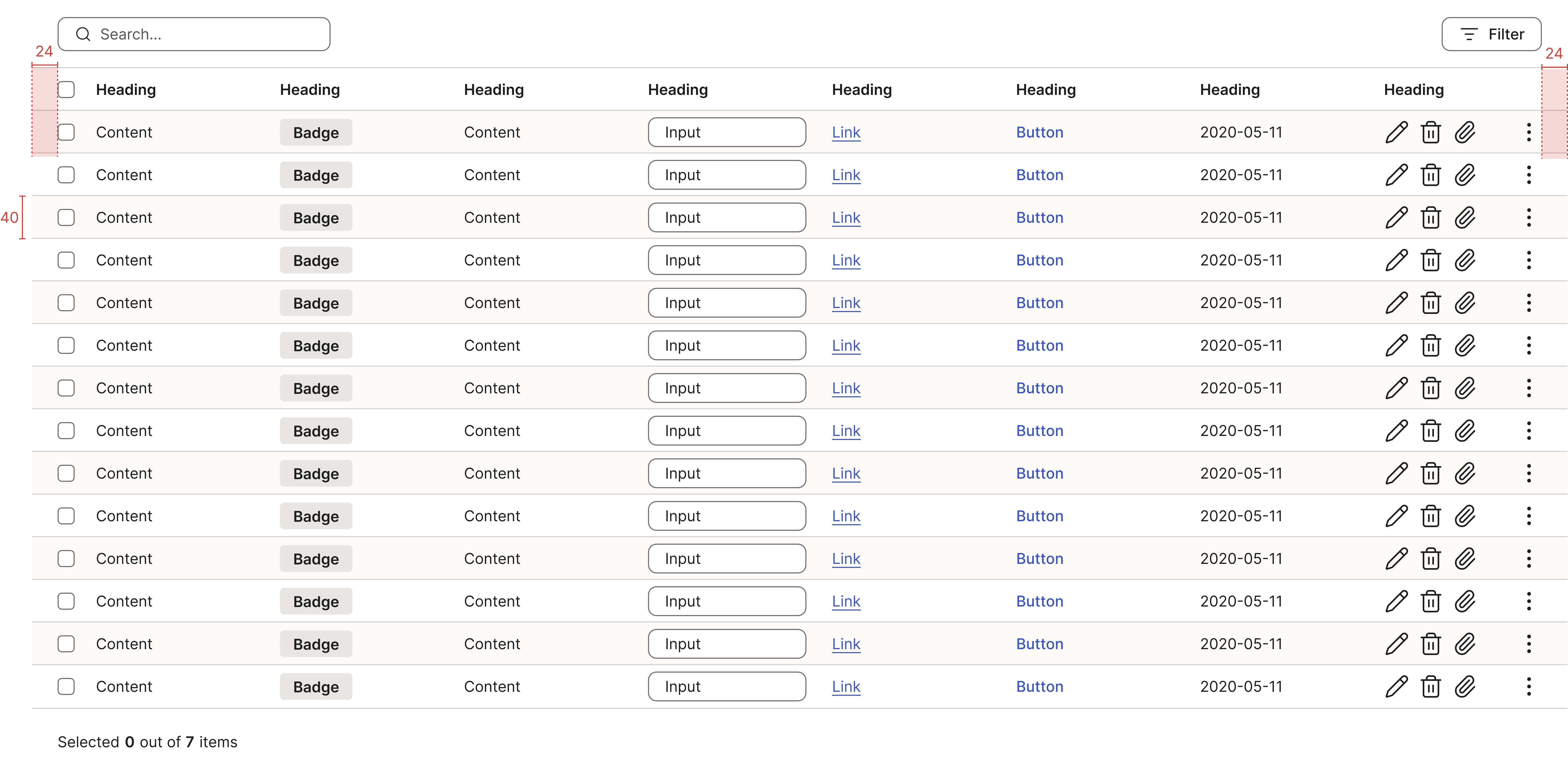
Task: Click the trash icon in the twelfth data row
Action: pyautogui.click(x=1430, y=601)
